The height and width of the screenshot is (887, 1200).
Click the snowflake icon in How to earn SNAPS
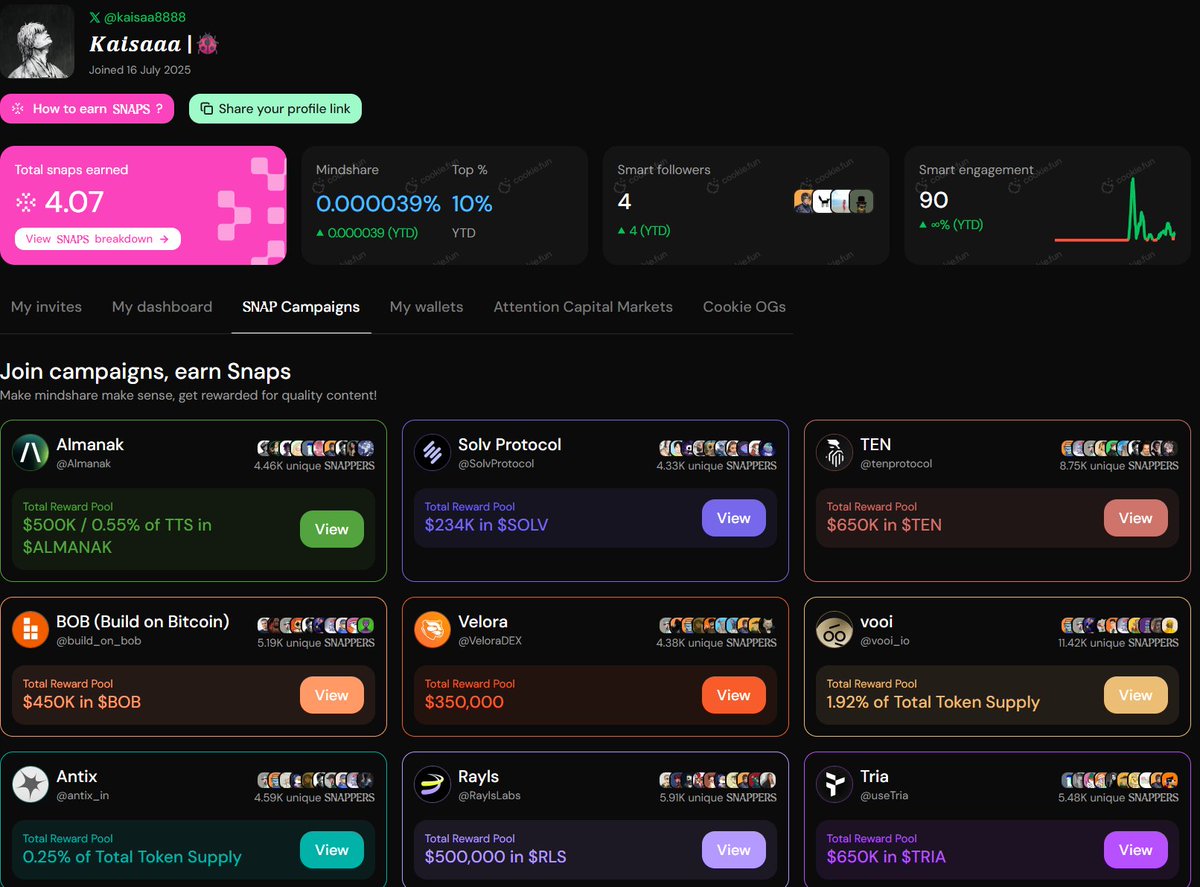17,109
